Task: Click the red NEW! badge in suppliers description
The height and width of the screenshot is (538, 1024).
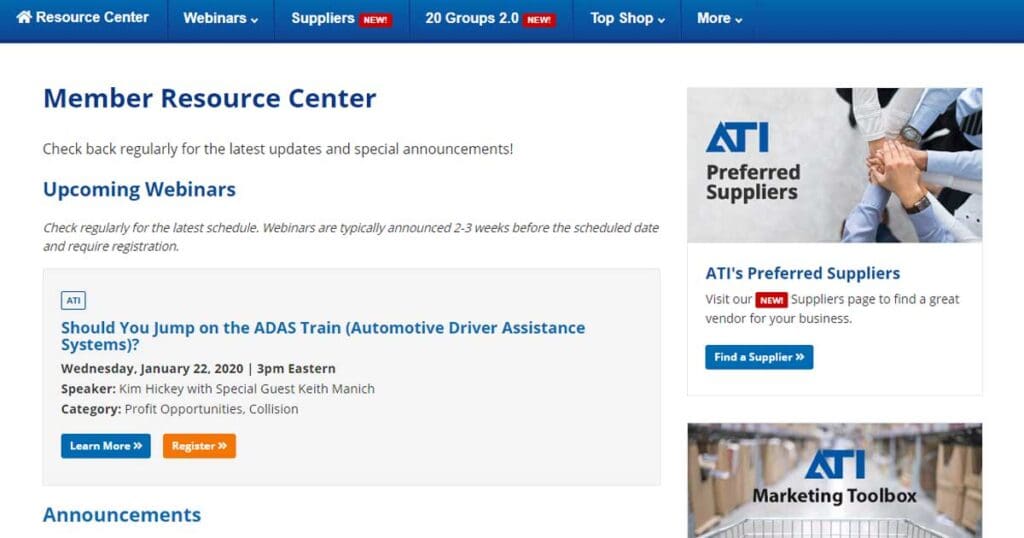Action: 771,299
